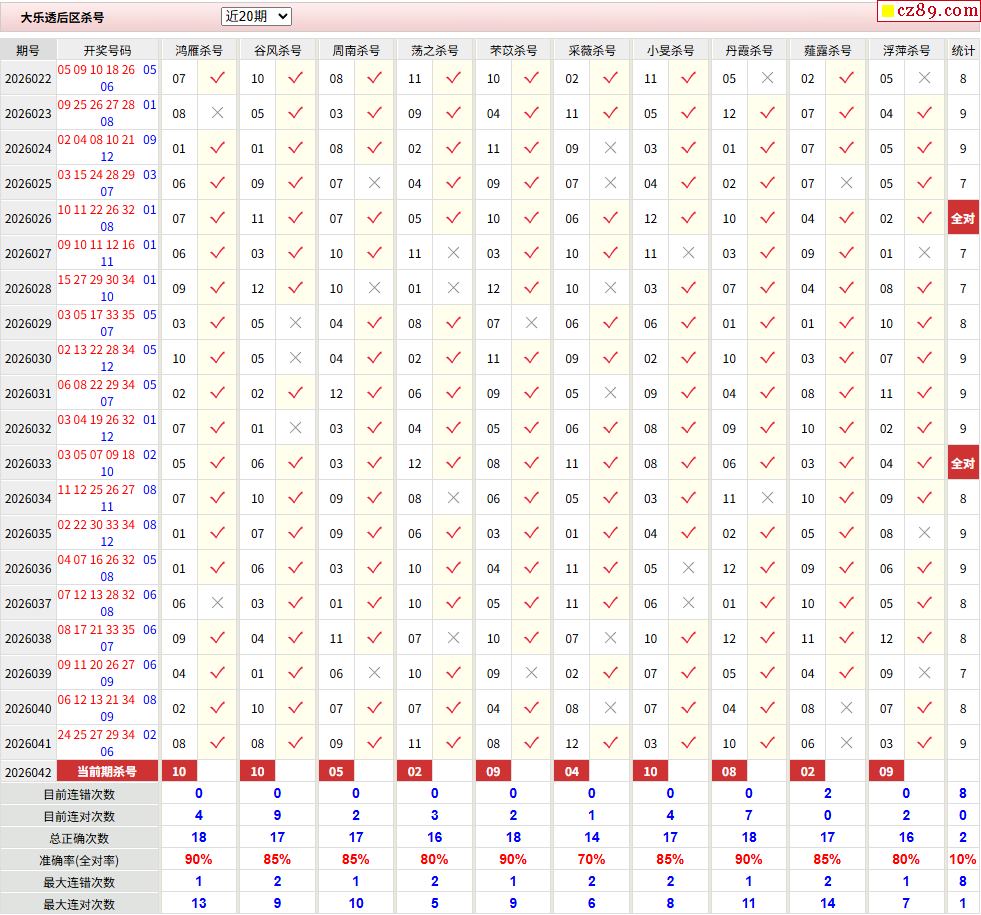Select the 浮萍杀号 column header

pyautogui.click(x=906, y=50)
